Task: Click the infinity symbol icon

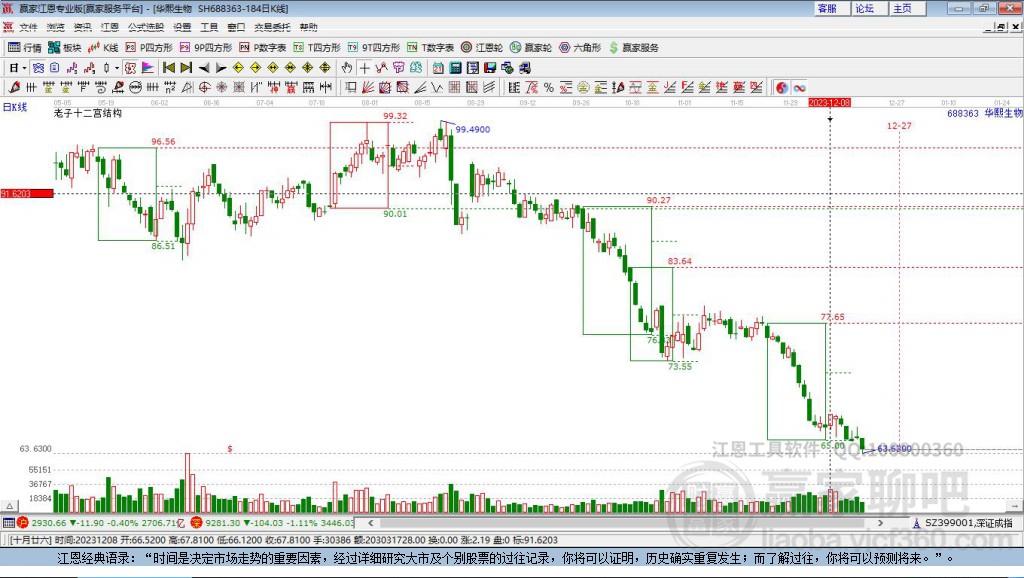Action: click(799, 88)
